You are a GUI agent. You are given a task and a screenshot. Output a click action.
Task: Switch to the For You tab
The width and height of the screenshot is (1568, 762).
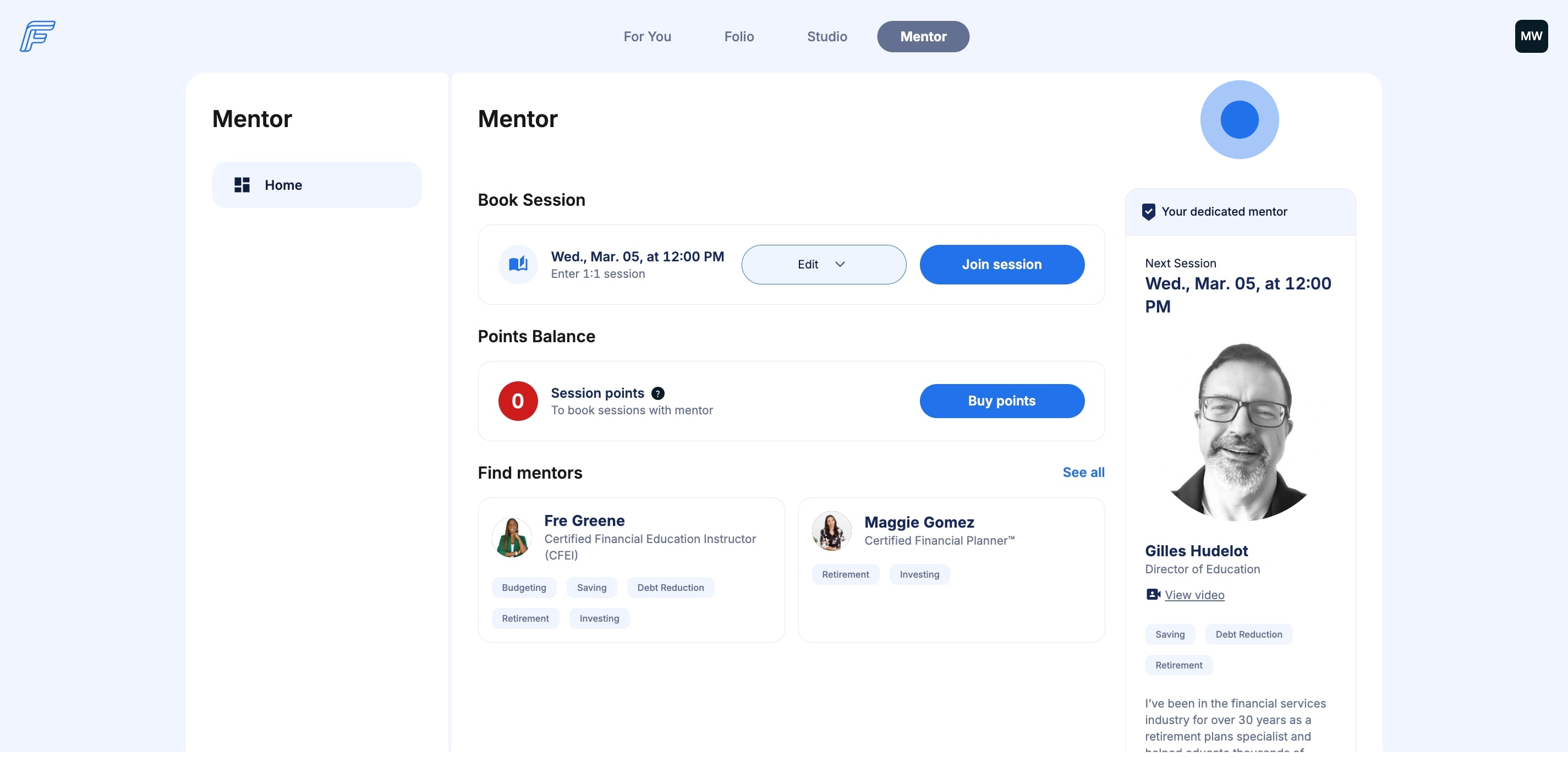(x=646, y=36)
